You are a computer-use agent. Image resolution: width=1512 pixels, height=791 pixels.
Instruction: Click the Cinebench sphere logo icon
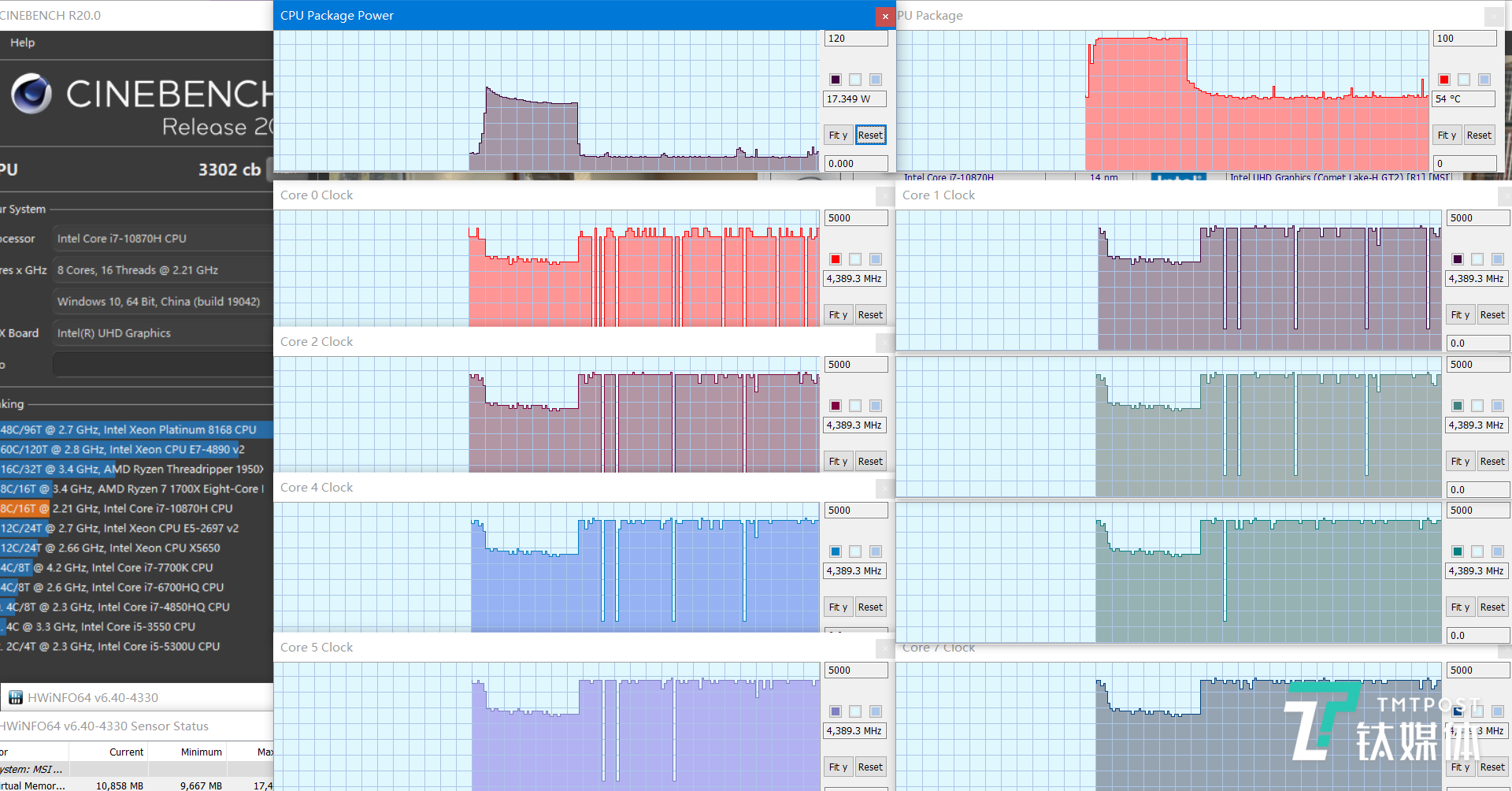pyautogui.click(x=31, y=94)
